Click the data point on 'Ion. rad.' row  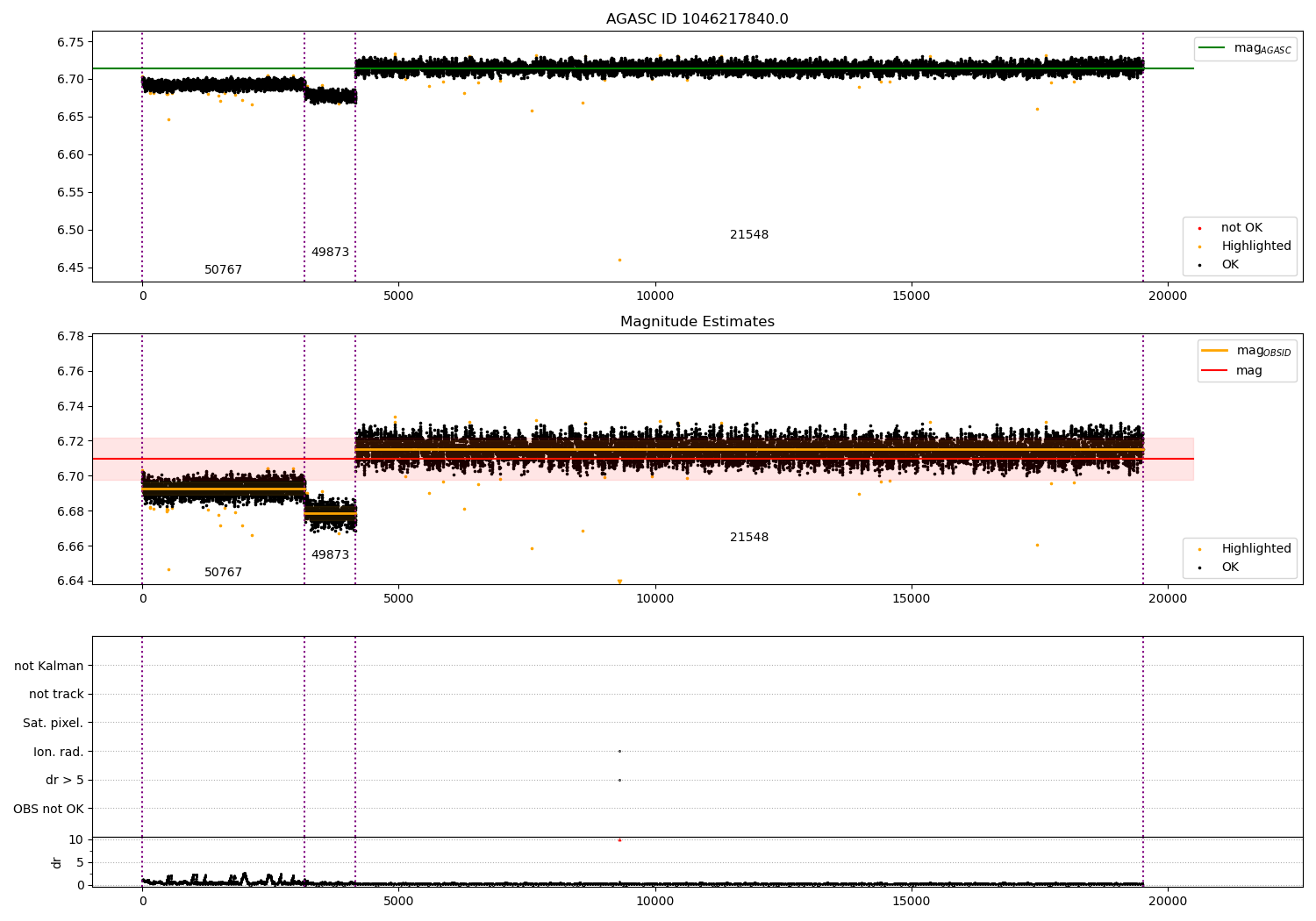(619, 751)
